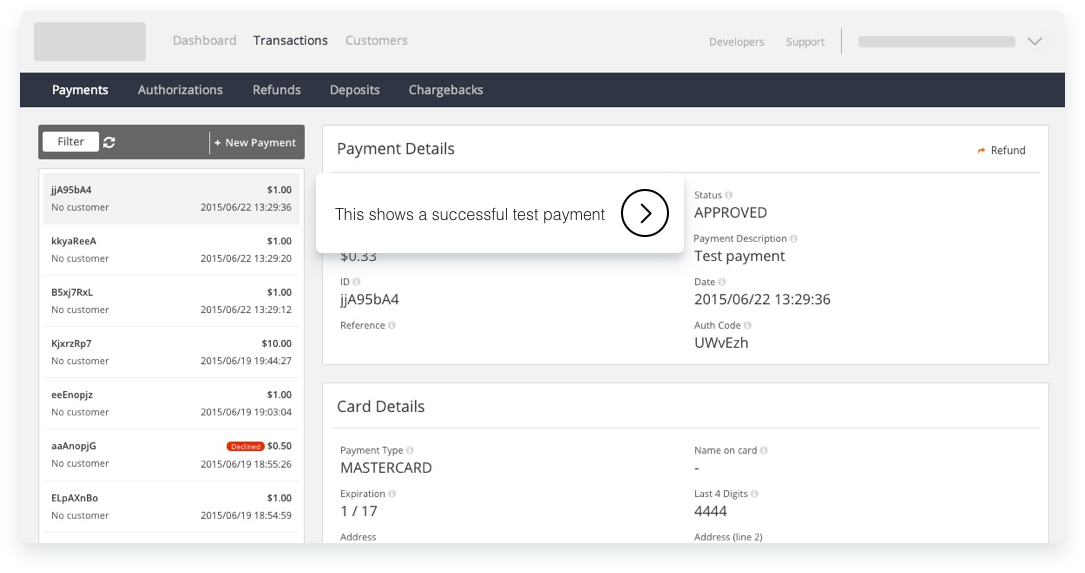This screenshot has height=573, width=1085.
Task: Click the Test payment description value
Action: click(740, 256)
